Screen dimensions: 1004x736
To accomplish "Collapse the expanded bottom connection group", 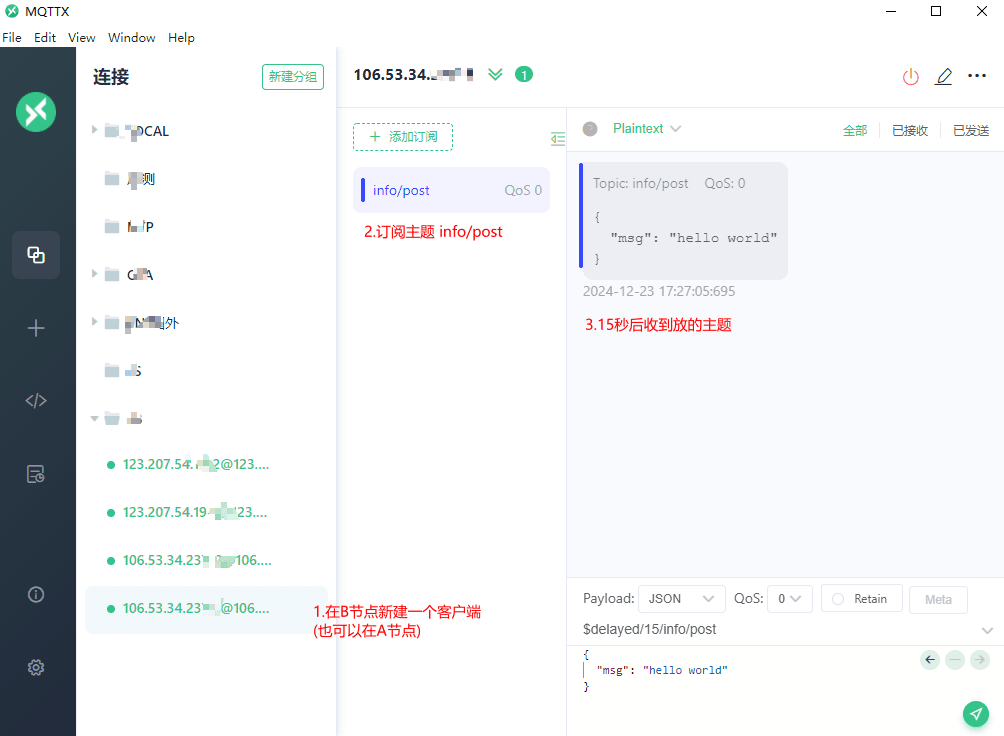I will pyautogui.click(x=94, y=418).
